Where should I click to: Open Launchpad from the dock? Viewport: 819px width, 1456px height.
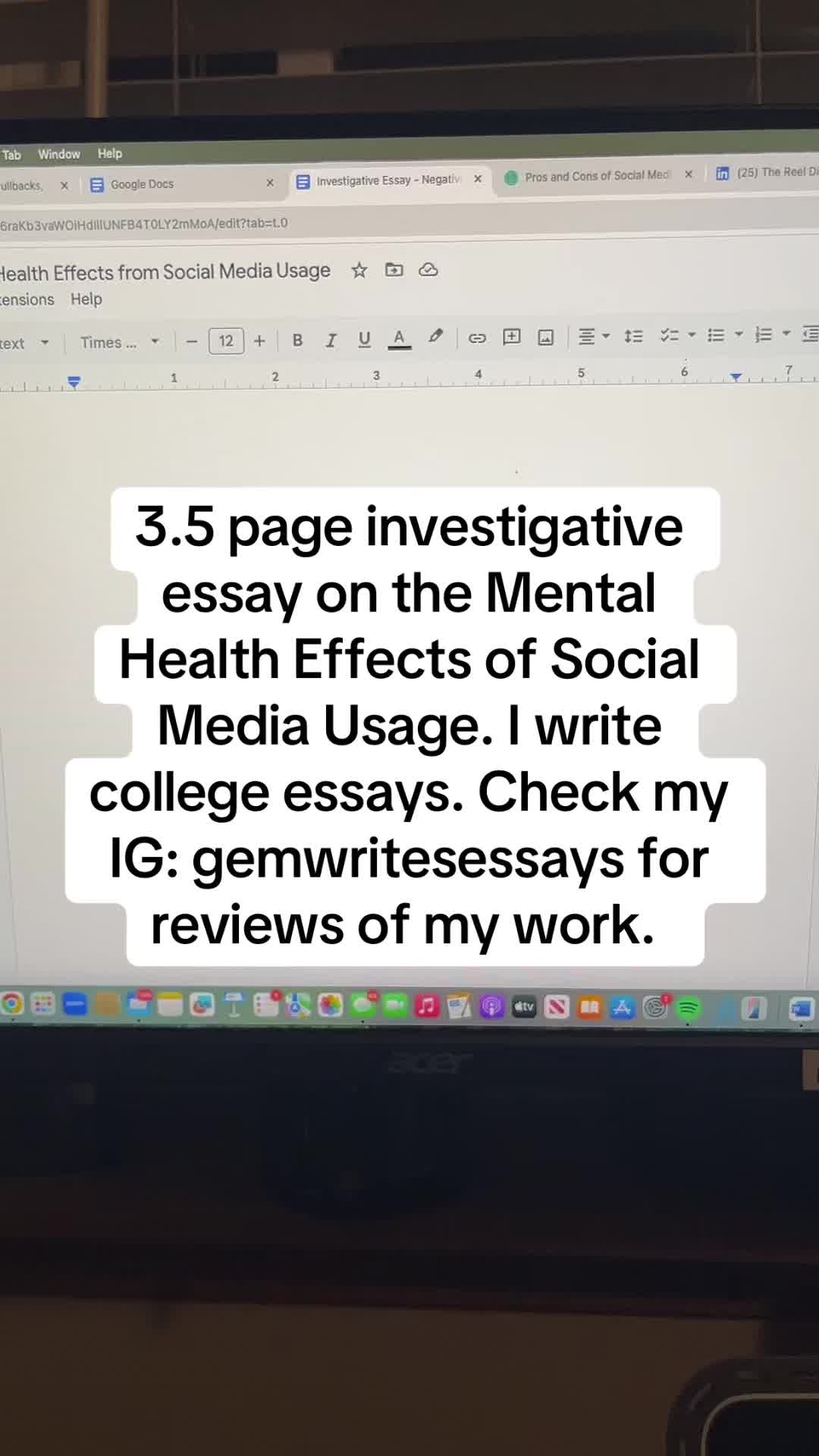pyautogui.click(x=43, y=1005)
